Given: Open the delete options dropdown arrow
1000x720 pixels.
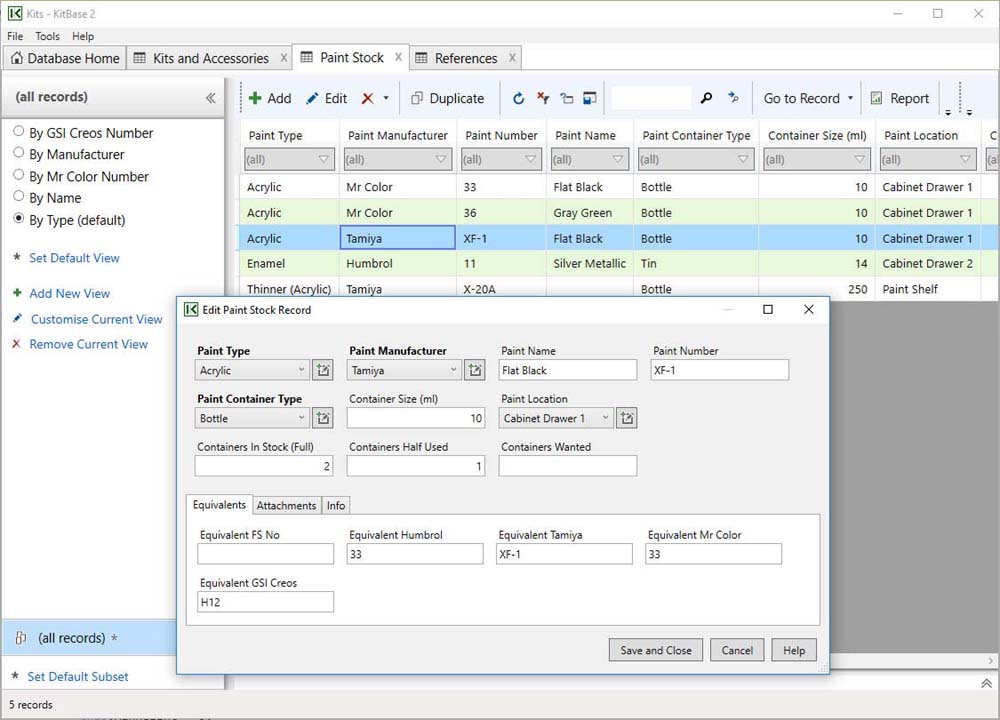Looking at the screenshot, I should click(386, 98).
